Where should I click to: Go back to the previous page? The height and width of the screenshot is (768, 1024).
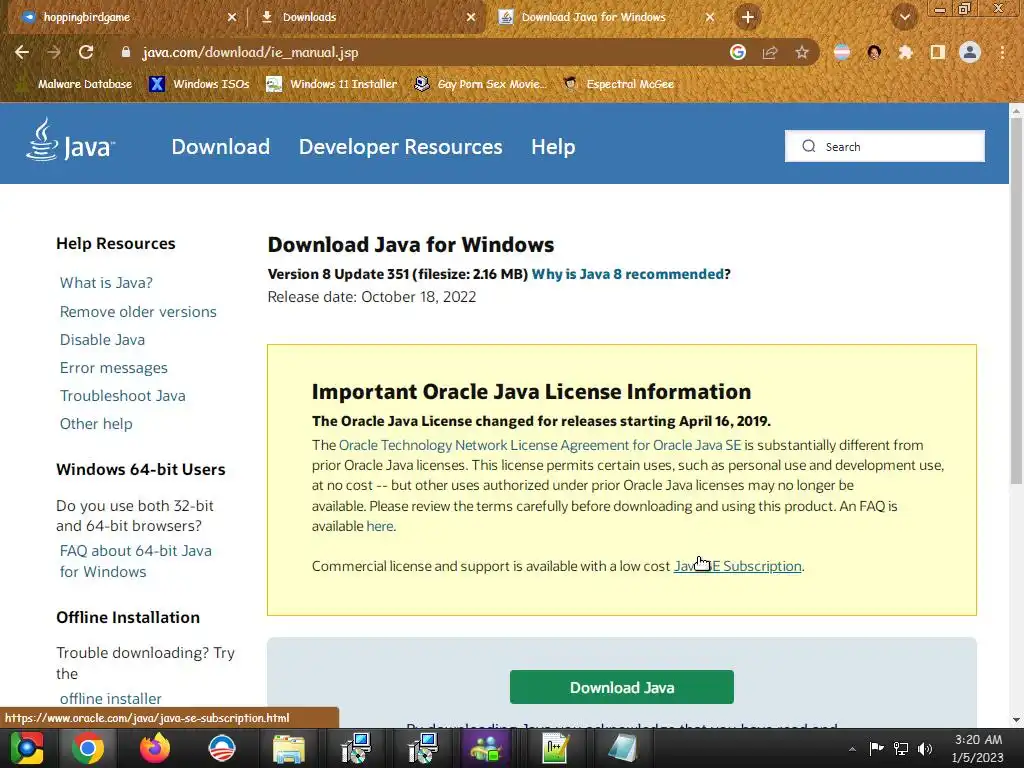coord(22,52)
